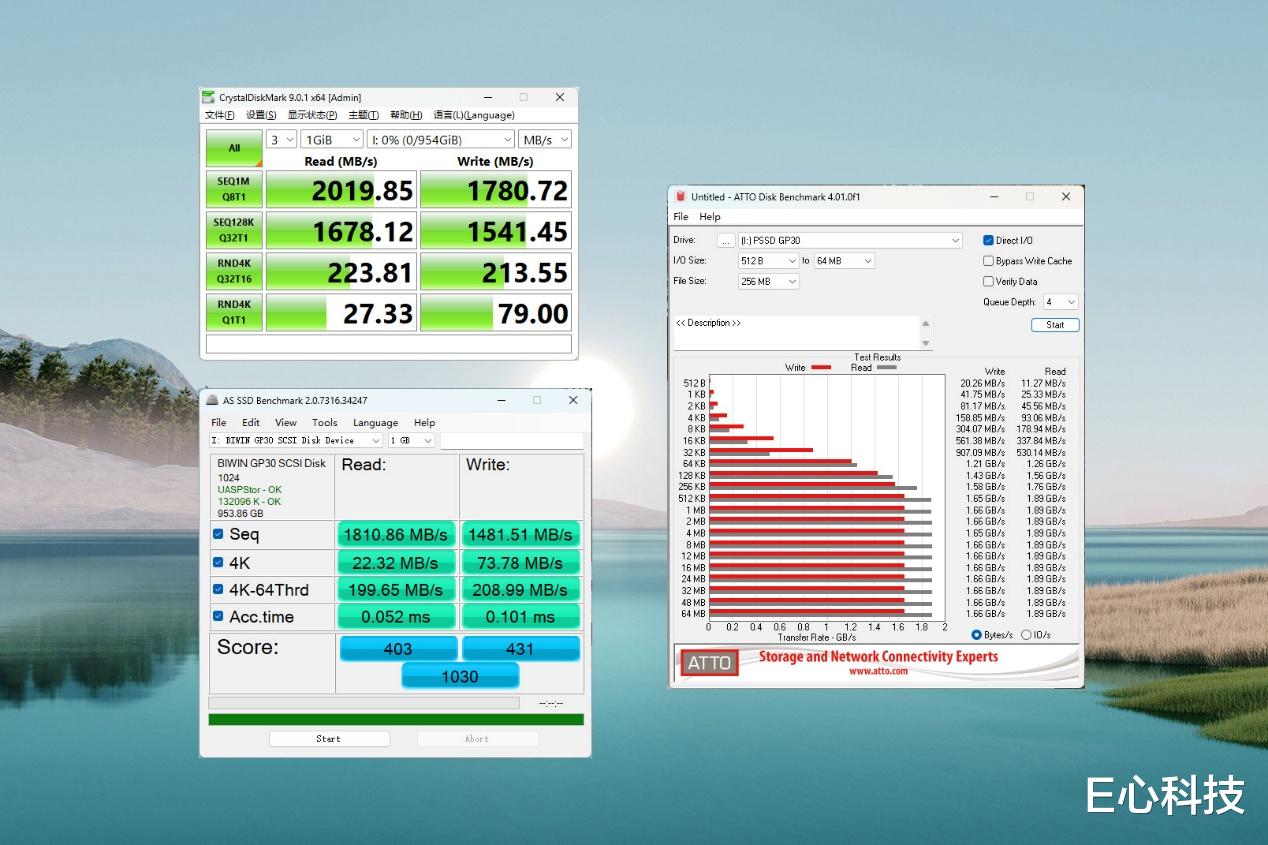The image size is (1268, 845).
Task: Open AS SSD Edit menu
Action: [251, 422]
